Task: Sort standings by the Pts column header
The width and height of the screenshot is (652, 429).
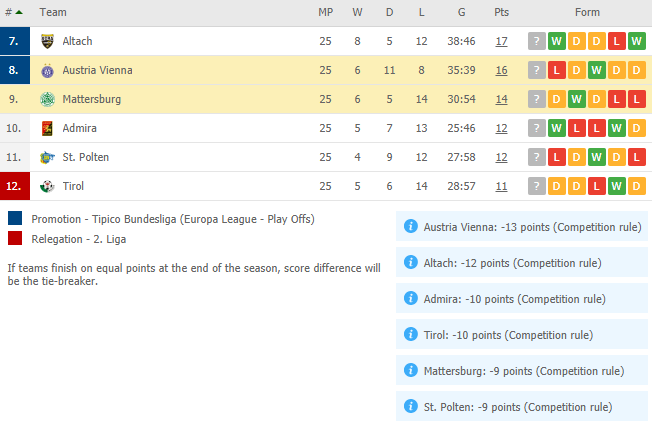Action: (x=501, y=12)
